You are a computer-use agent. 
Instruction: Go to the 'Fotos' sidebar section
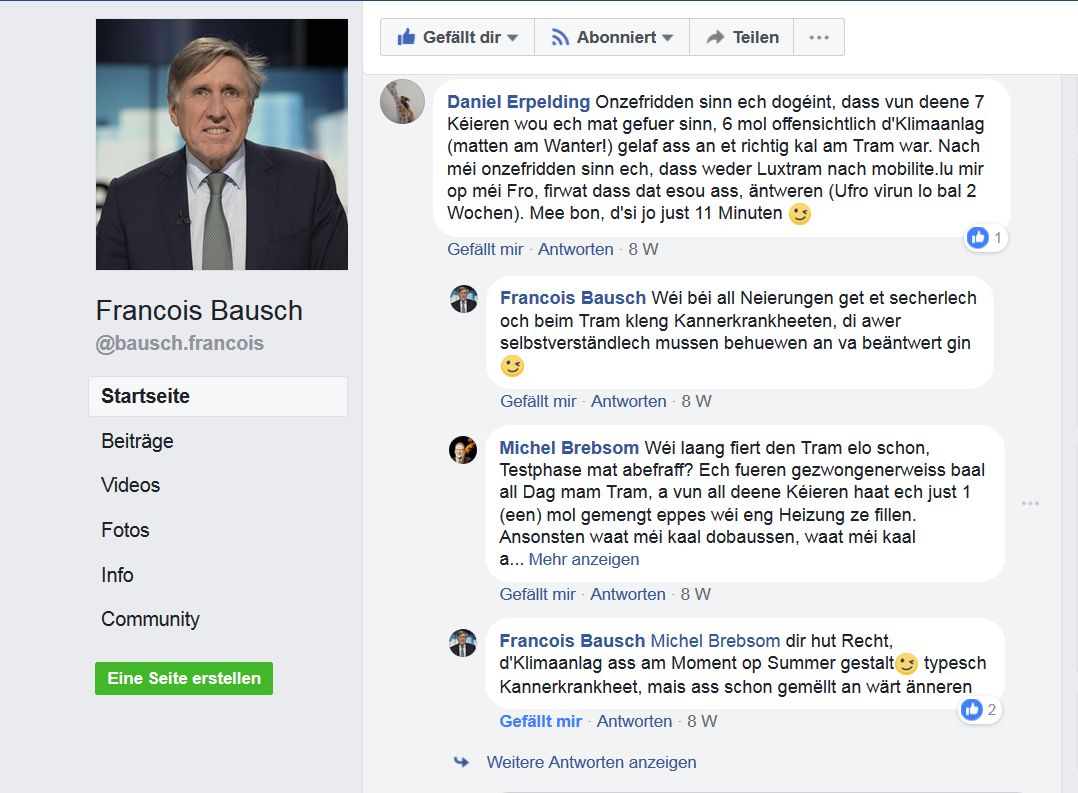click(x=125, y=530)
